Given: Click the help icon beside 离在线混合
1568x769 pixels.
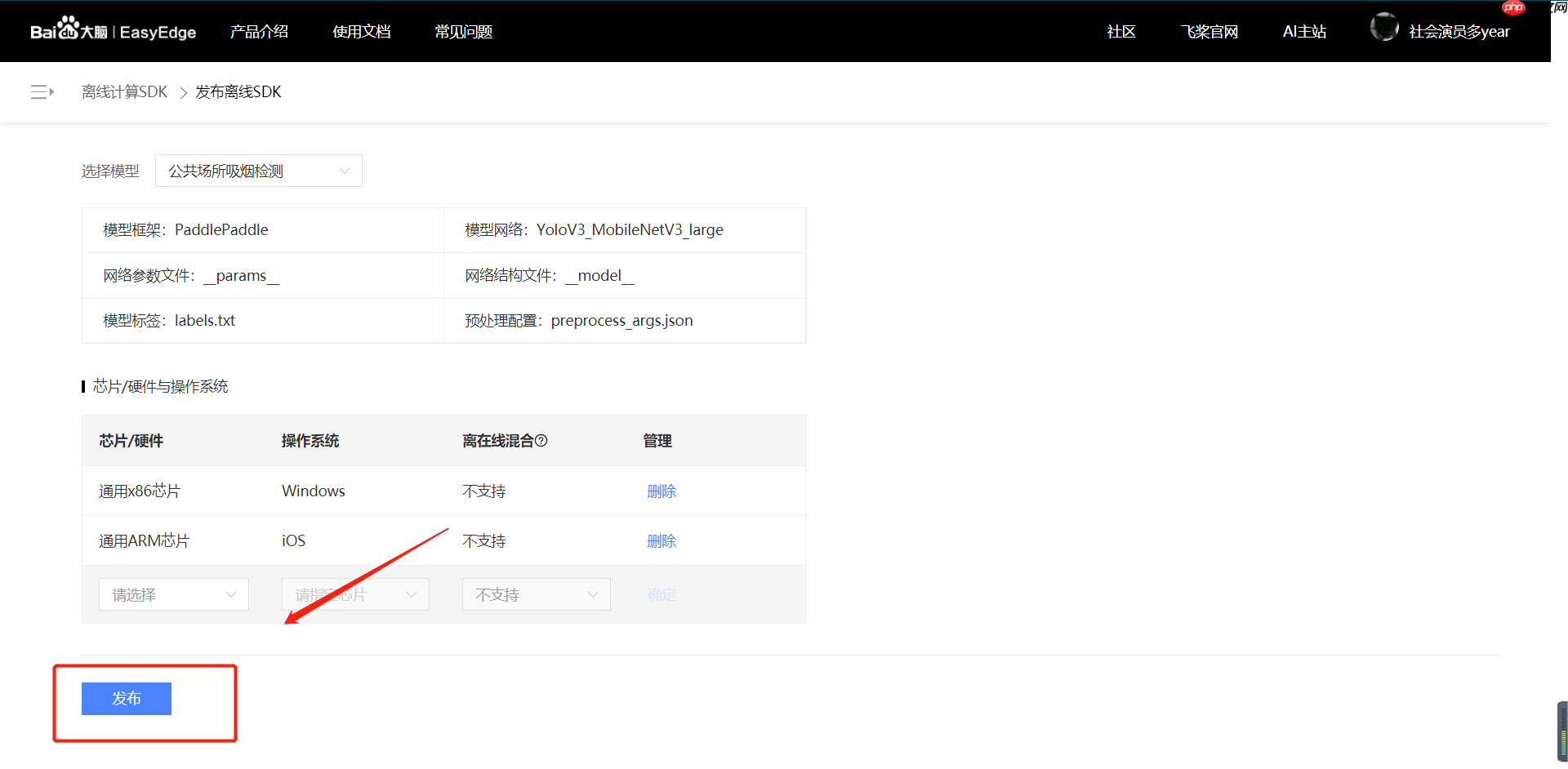Looking at the screenshot, I should [543, 440].
